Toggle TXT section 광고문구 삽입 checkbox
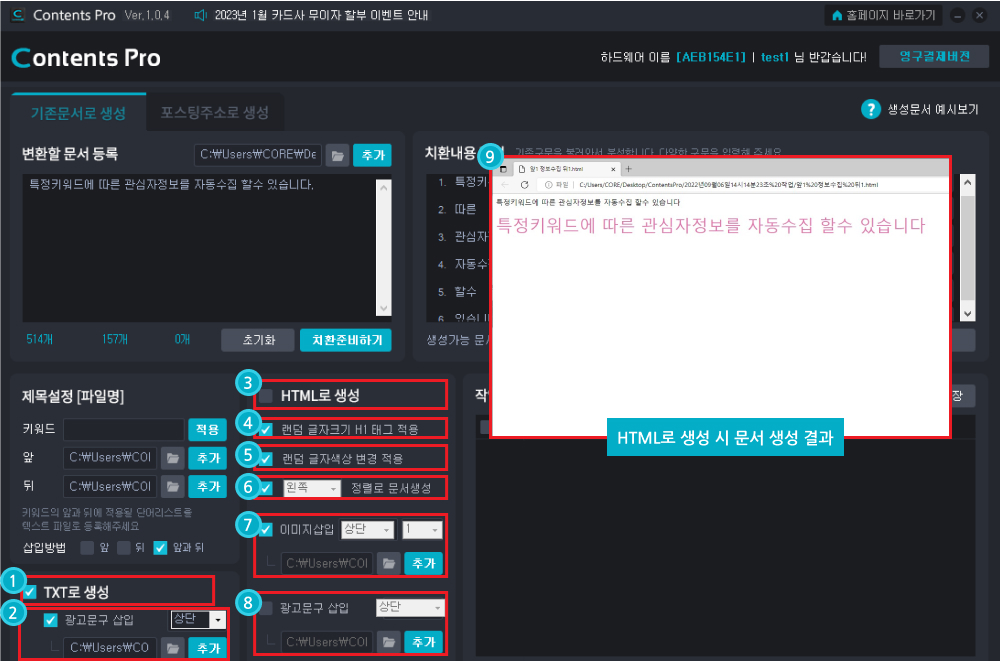Image resolution: width=1001 pixels, height=661 pixels. point(50,620)
